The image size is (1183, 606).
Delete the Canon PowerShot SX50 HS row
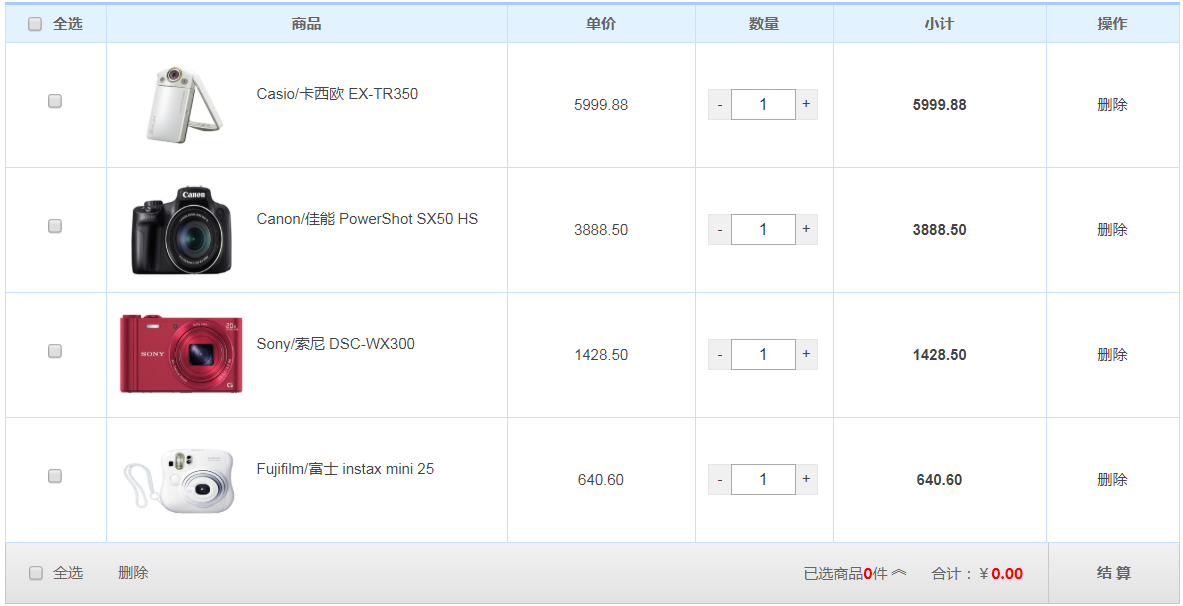tap(1112, 229)
